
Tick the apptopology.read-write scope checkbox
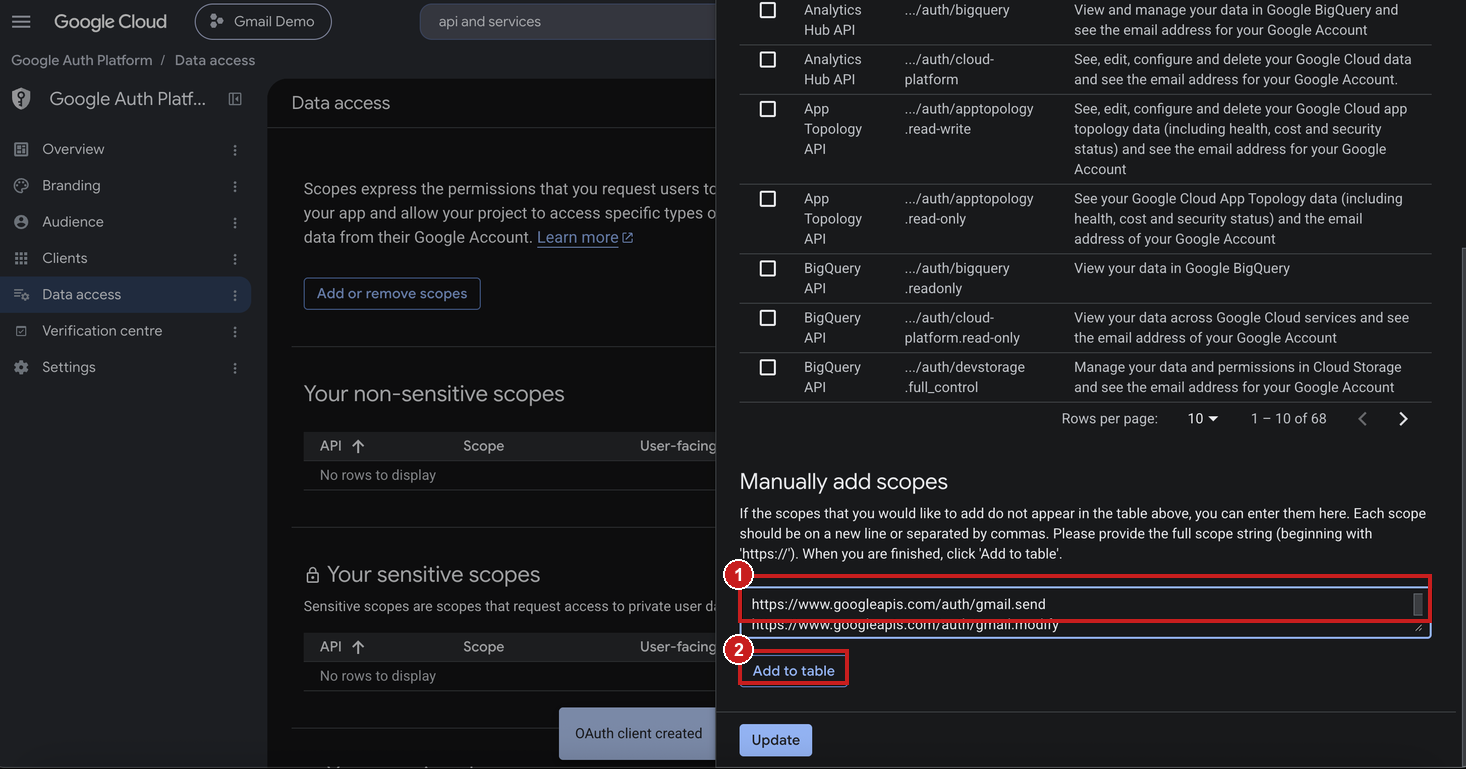[x=768, y=109]
